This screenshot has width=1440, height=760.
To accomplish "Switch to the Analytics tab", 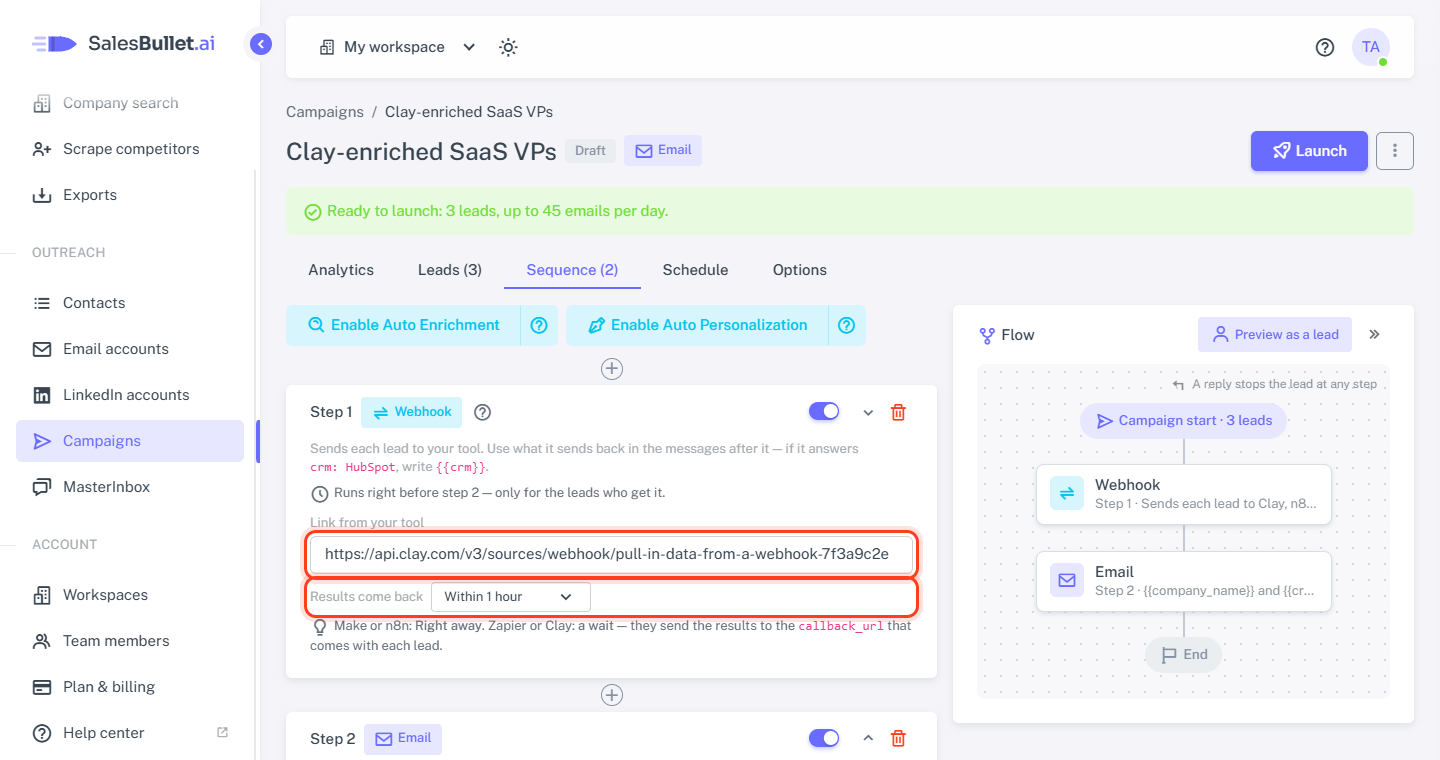I will coord(341,270).
